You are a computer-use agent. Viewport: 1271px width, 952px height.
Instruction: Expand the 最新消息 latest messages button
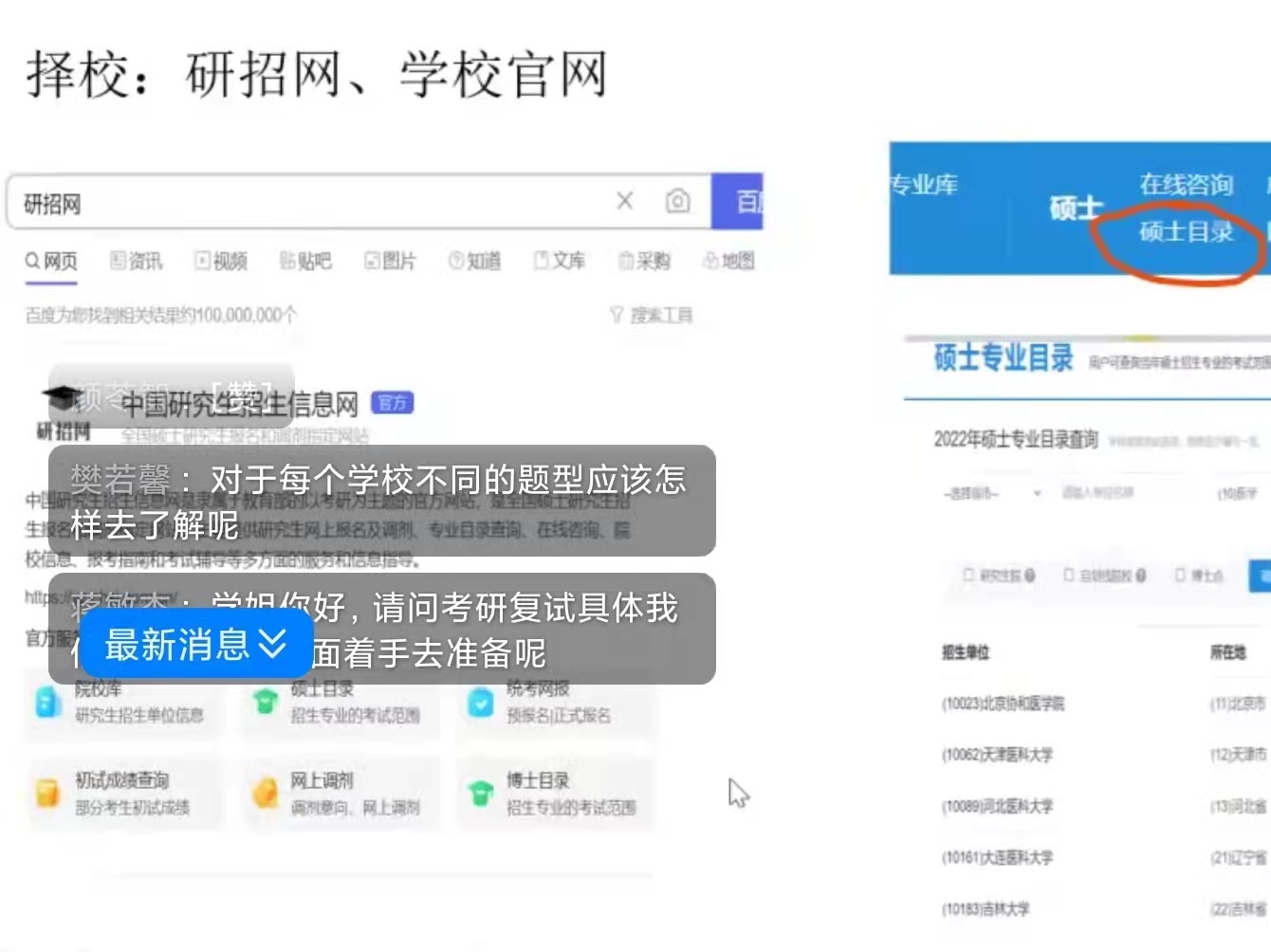click(195, 645)
